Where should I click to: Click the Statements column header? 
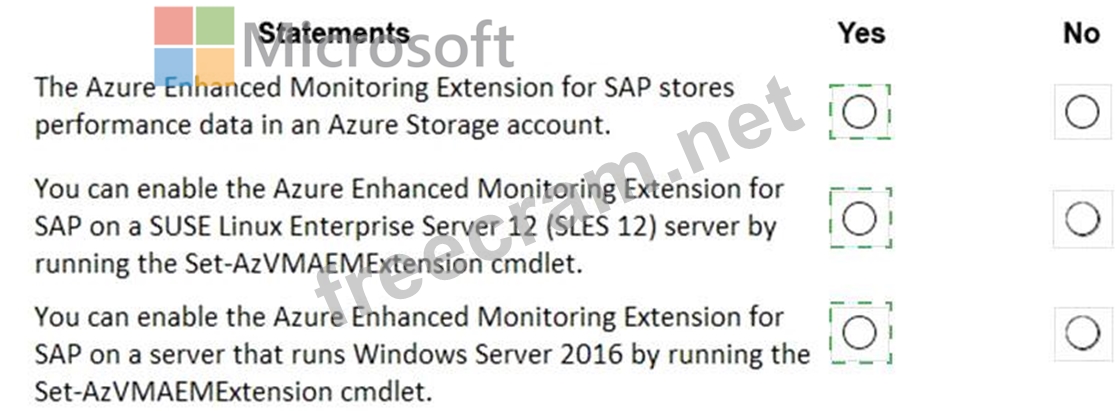333,33
